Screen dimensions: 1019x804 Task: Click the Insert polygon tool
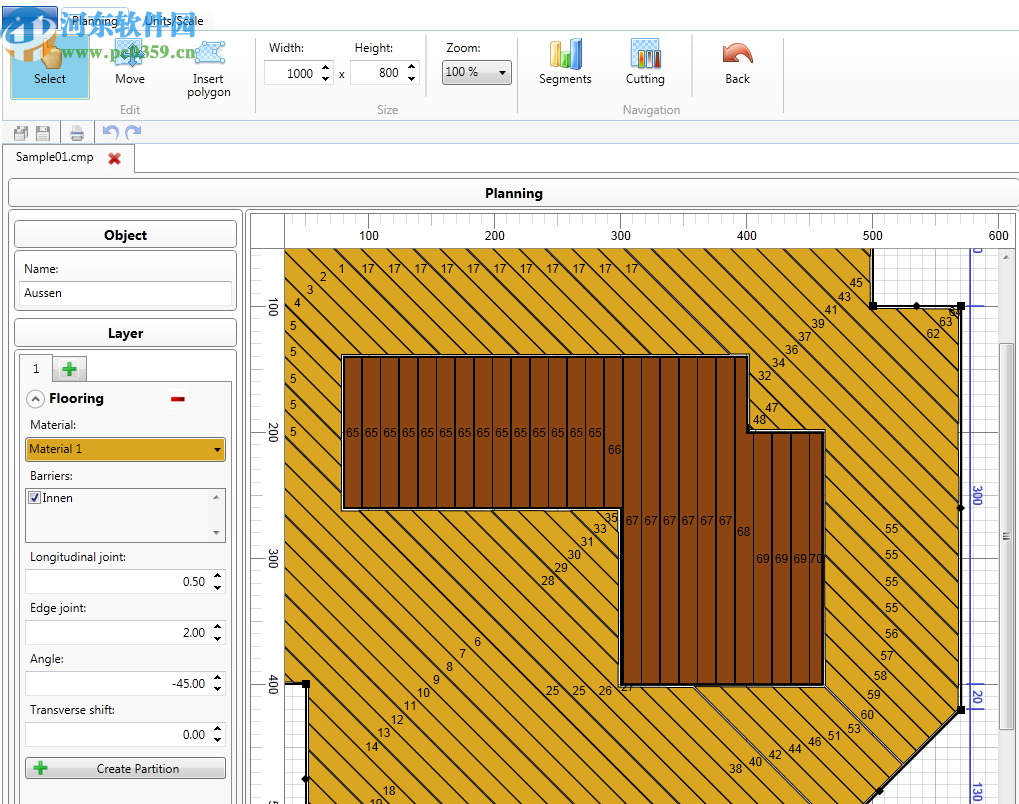208,68
